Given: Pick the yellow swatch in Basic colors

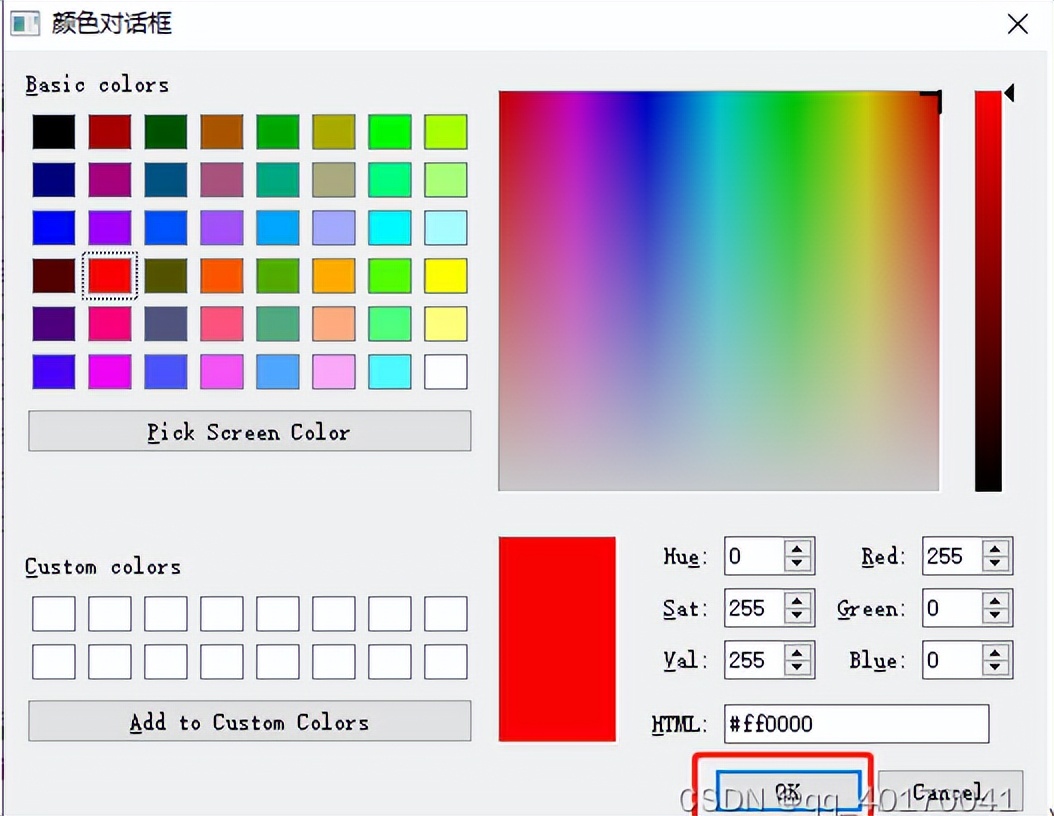Looking at the screenshot, I should pos(446,276).
